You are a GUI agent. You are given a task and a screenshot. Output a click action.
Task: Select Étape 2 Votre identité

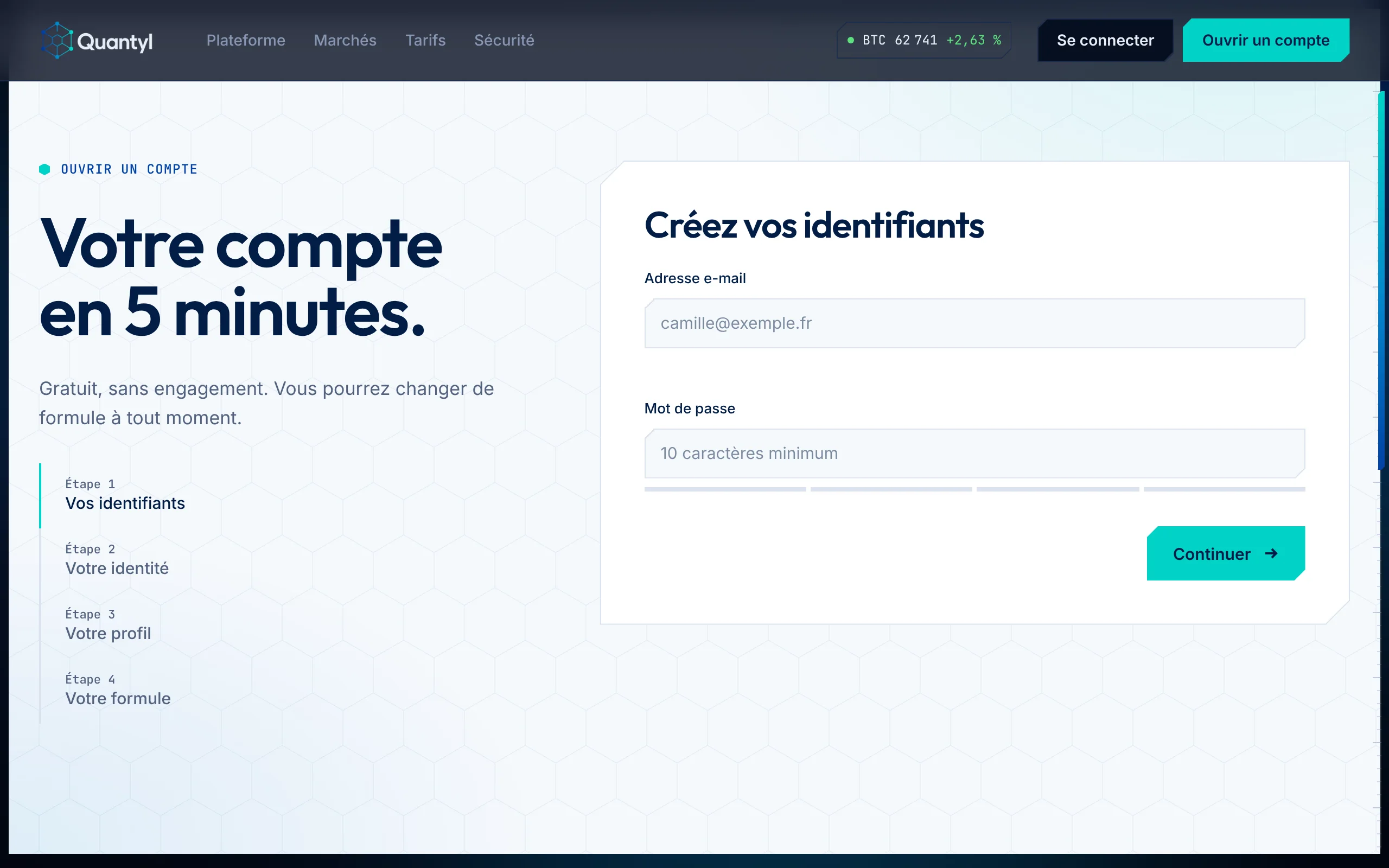(x=117, y=560)
